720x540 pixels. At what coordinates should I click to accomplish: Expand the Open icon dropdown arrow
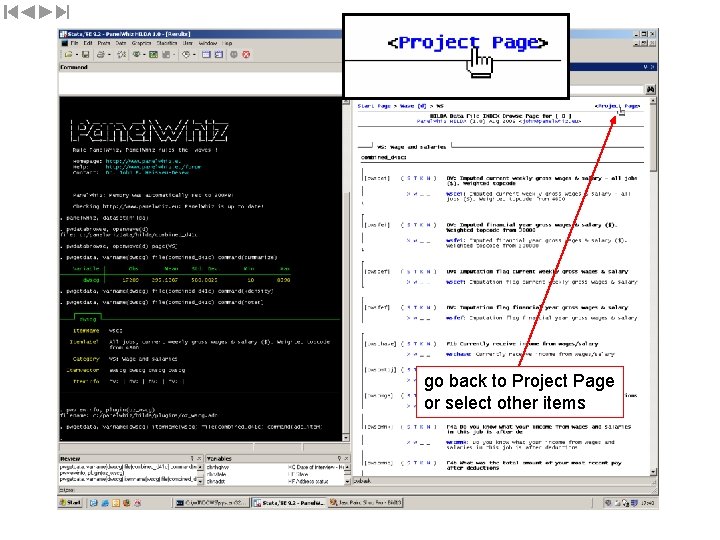coord(76,55)
